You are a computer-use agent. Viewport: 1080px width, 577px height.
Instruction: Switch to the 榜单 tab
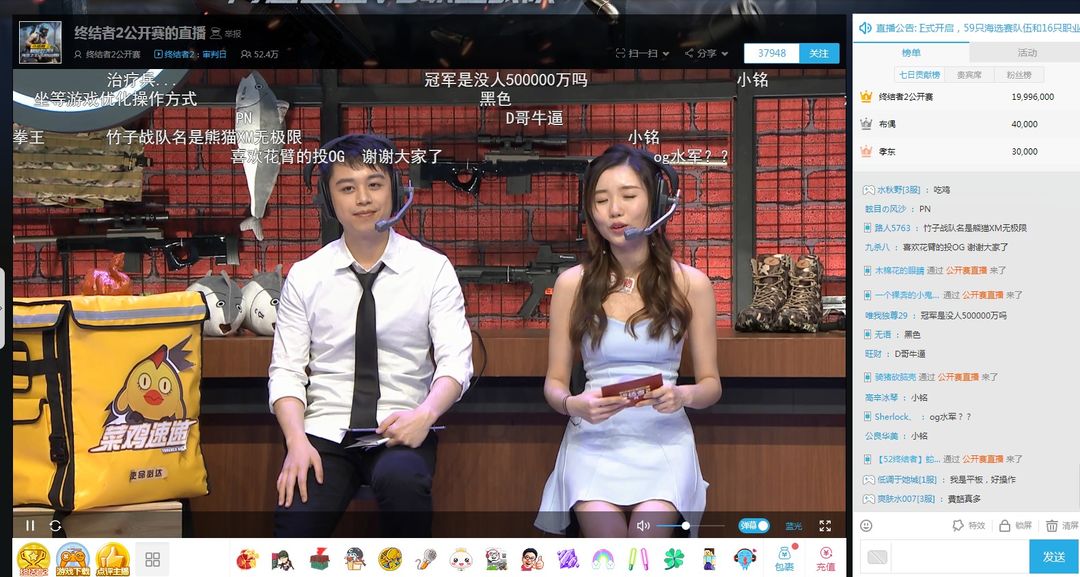(911, 52)
